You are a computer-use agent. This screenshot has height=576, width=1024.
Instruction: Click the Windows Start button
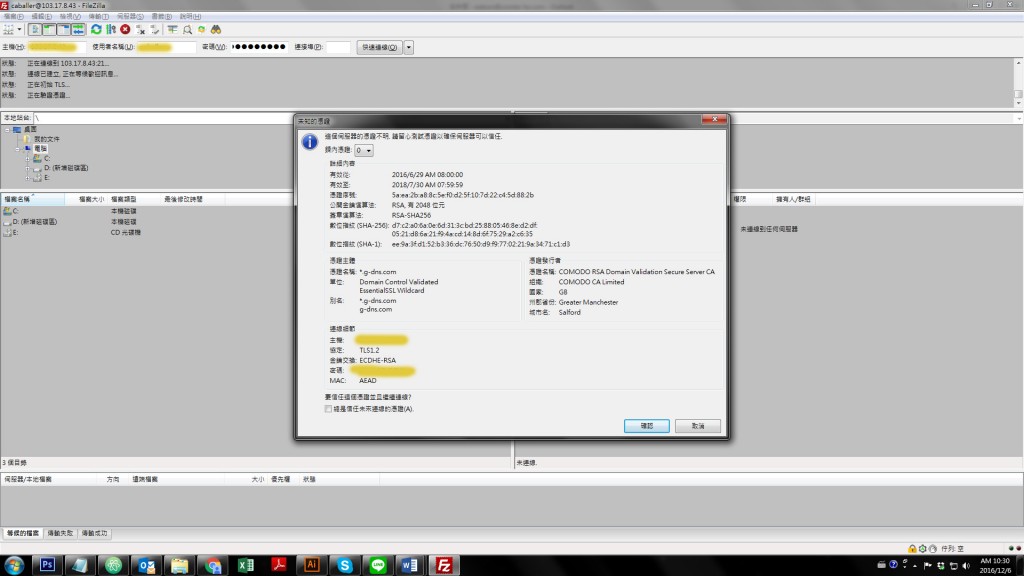(14, 565)
